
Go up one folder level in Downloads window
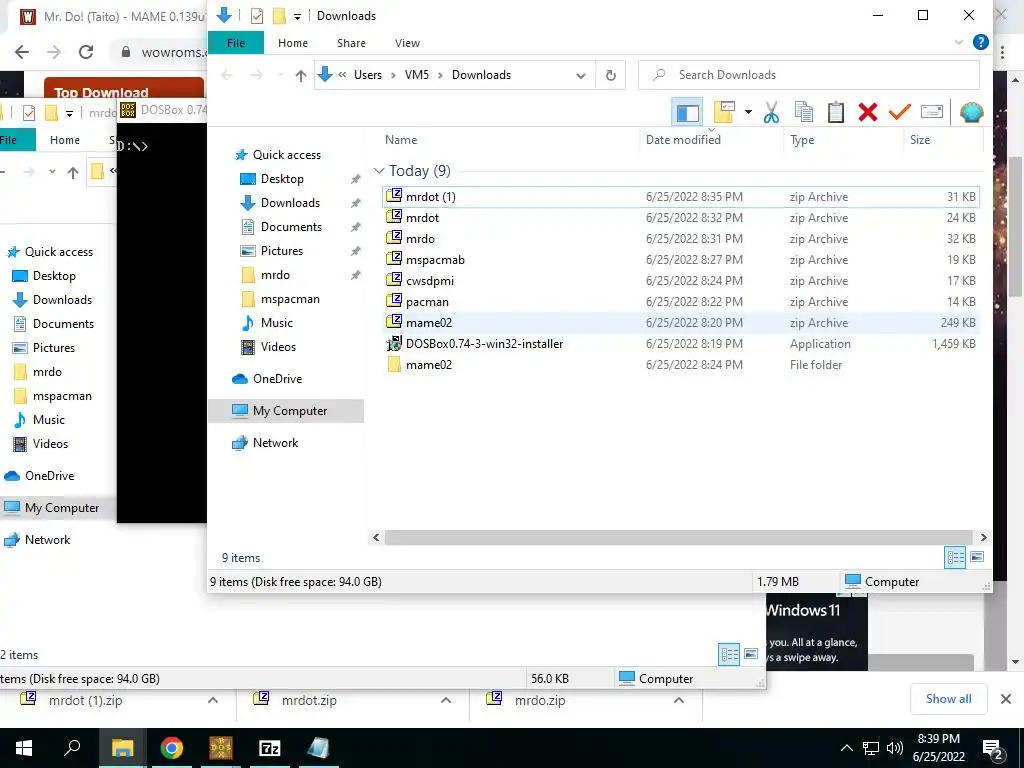(x=300, y=76)
